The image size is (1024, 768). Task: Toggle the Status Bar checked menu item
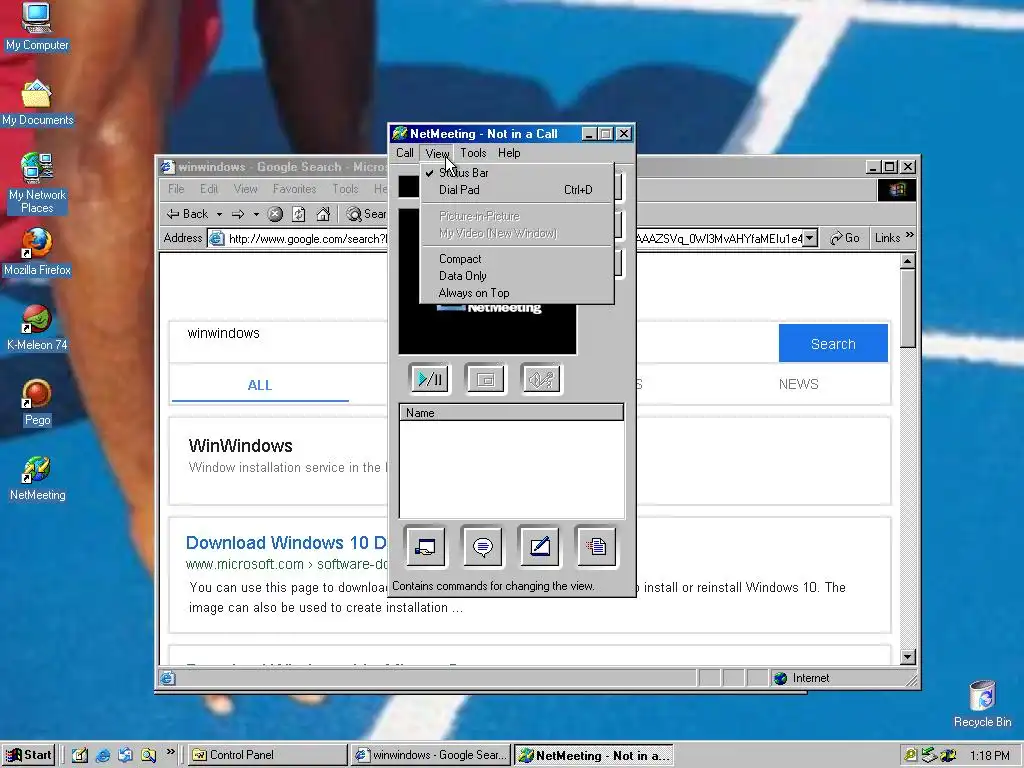(x=517, y=173)
